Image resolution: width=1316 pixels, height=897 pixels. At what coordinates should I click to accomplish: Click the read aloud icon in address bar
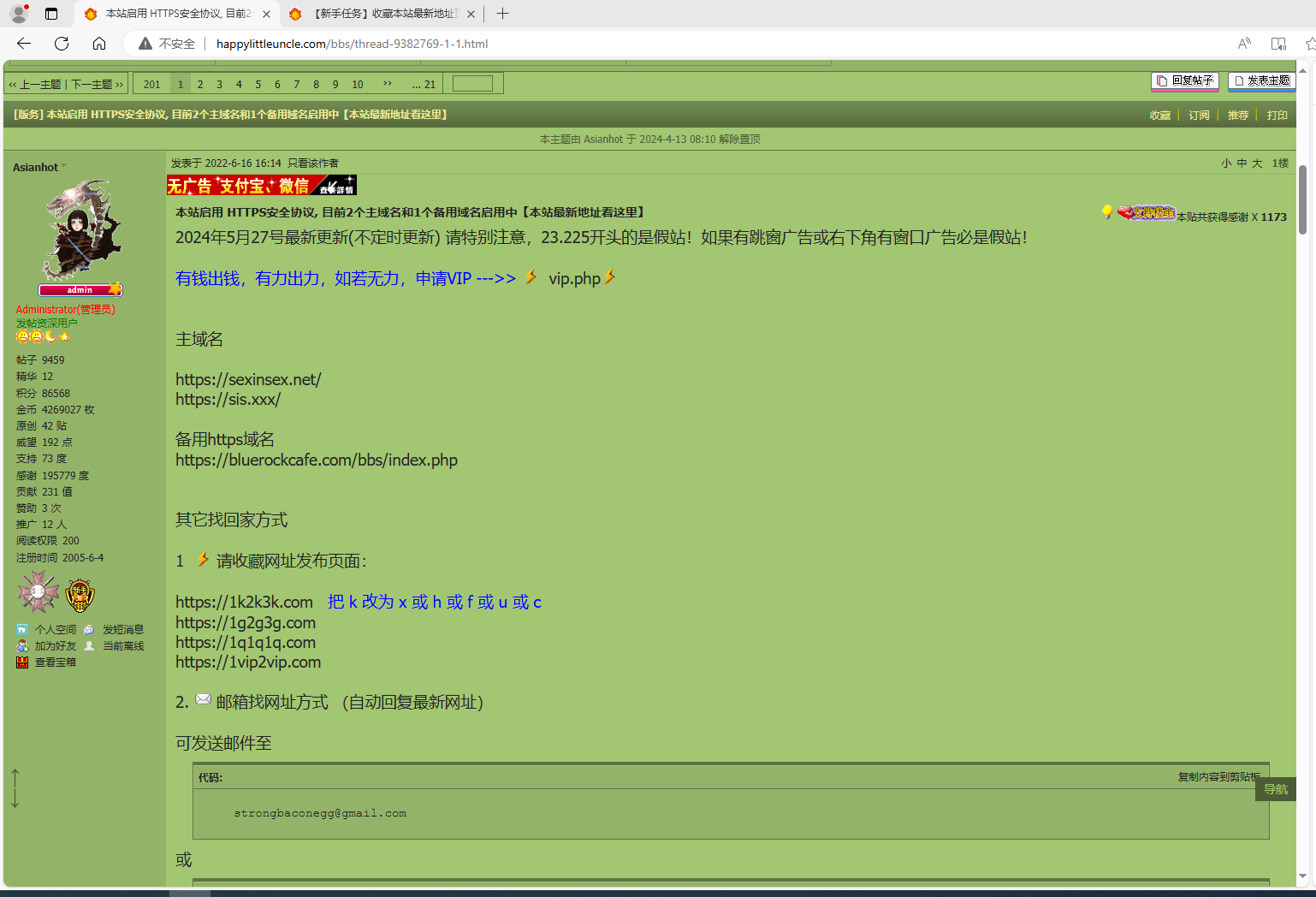(1244, 44)
